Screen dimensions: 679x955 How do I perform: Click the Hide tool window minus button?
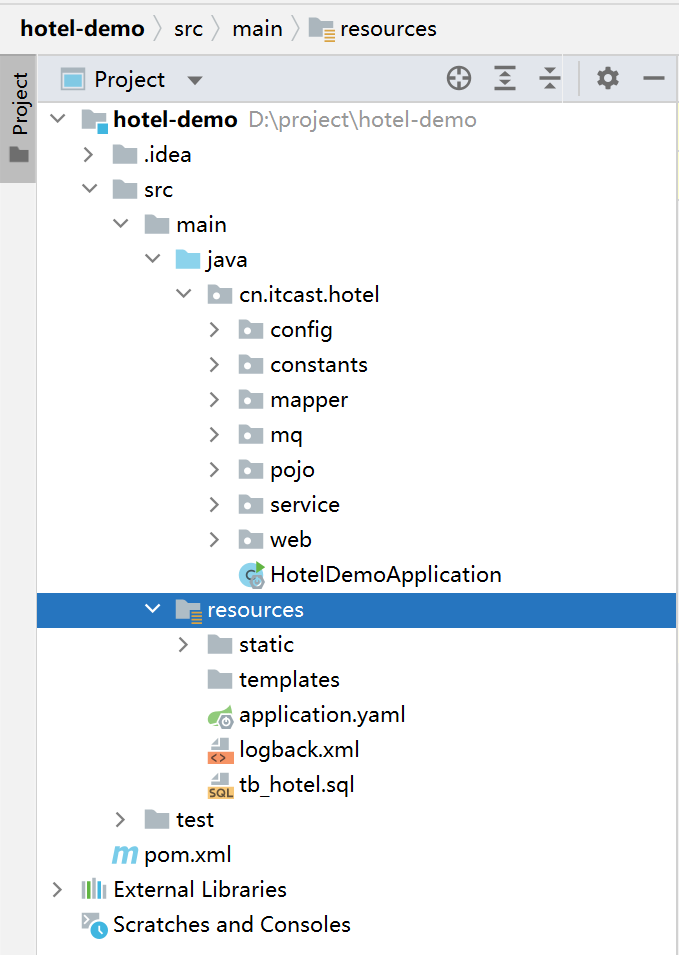coord(653,78)
